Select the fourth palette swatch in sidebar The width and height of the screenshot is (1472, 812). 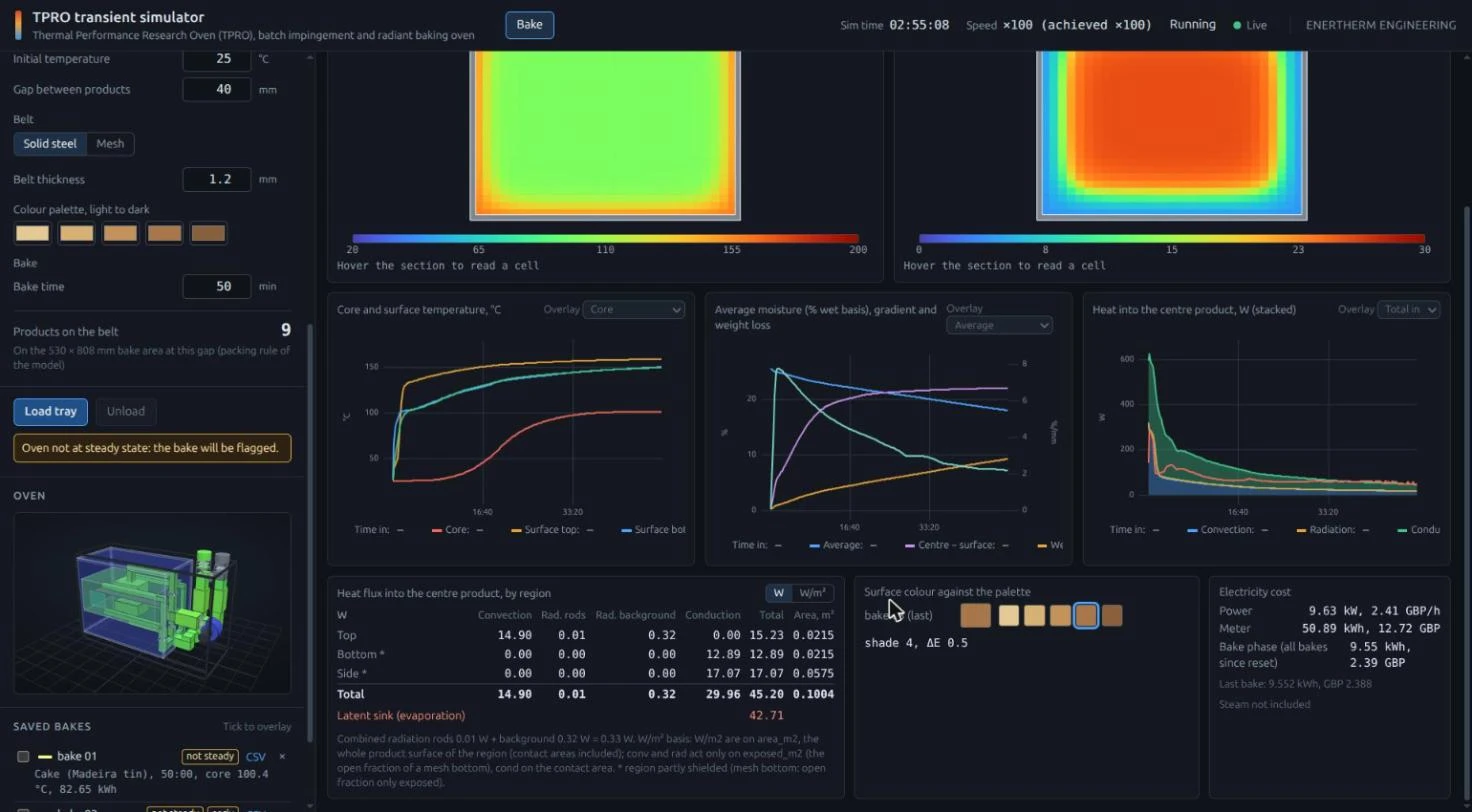164,233
